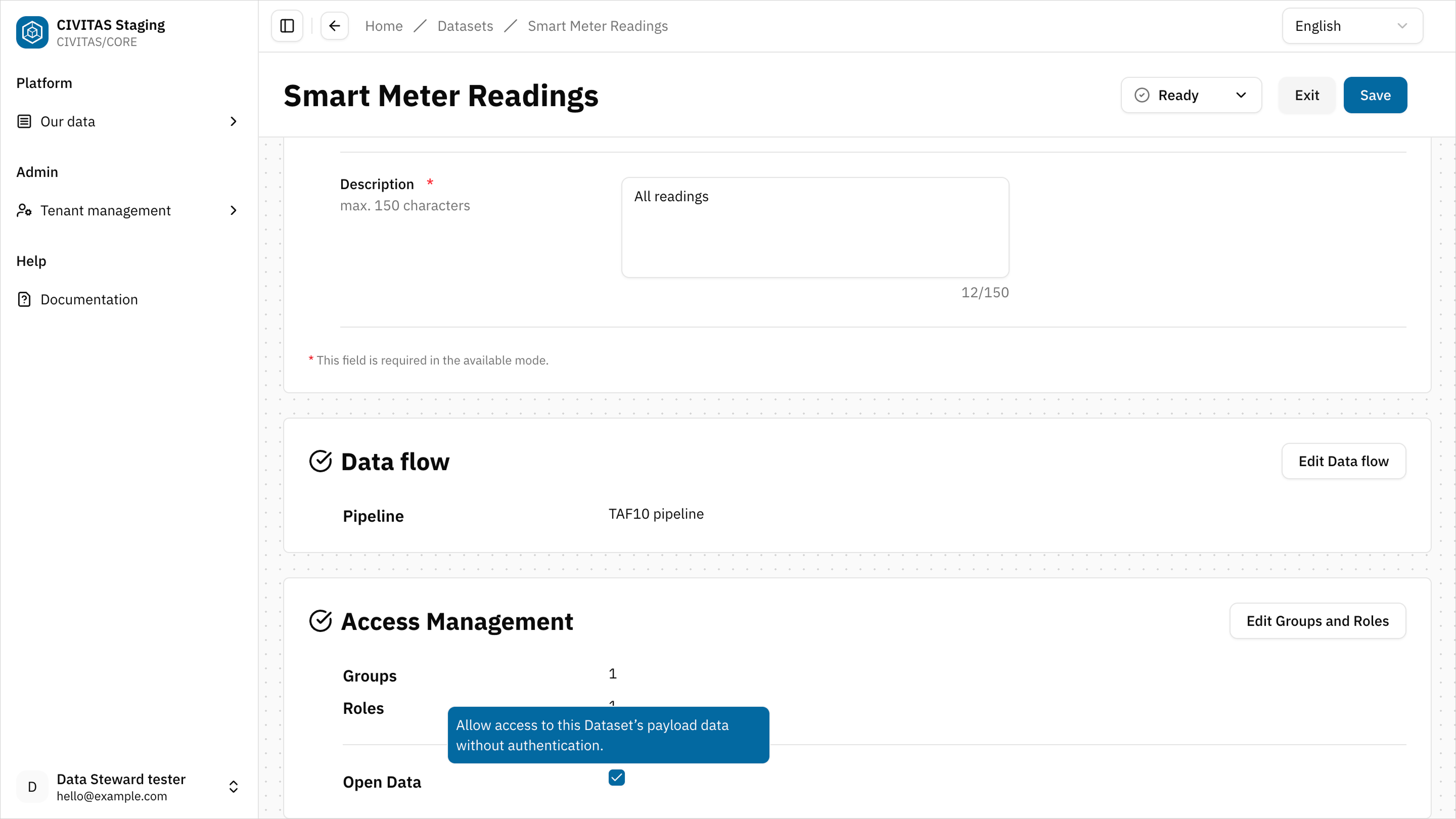Screen dimensions: 1456x819
Task: Click the 12/150 character counter
Action: [x=985, y=292]
